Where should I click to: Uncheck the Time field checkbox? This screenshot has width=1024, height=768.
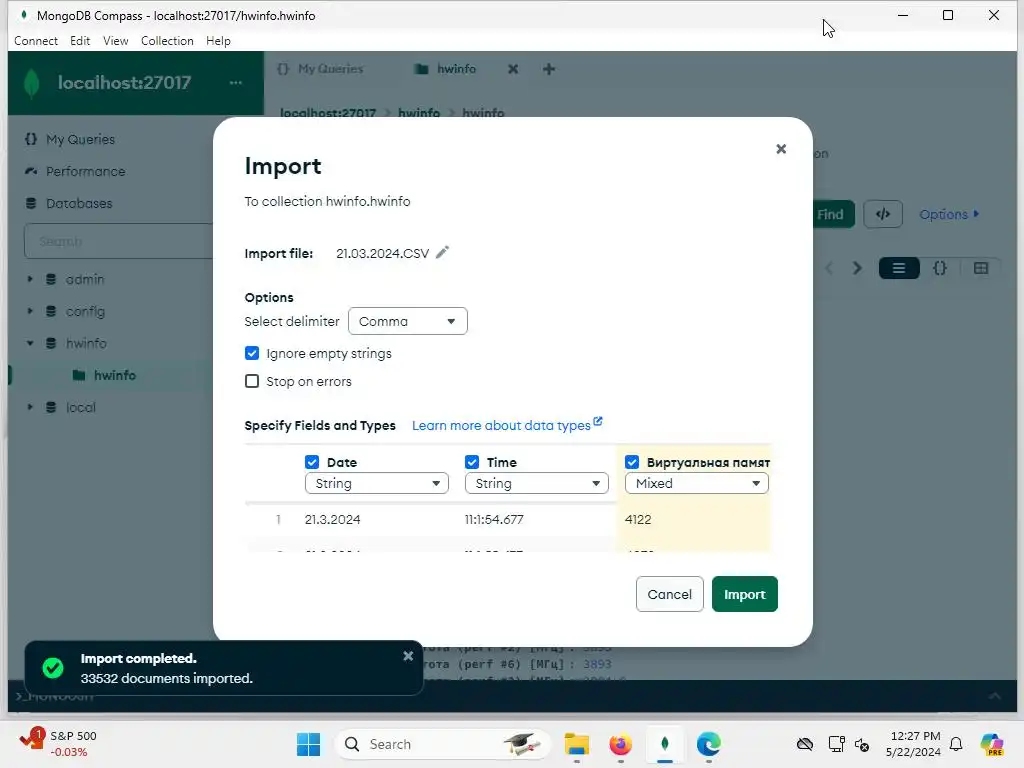pos(472,462)
